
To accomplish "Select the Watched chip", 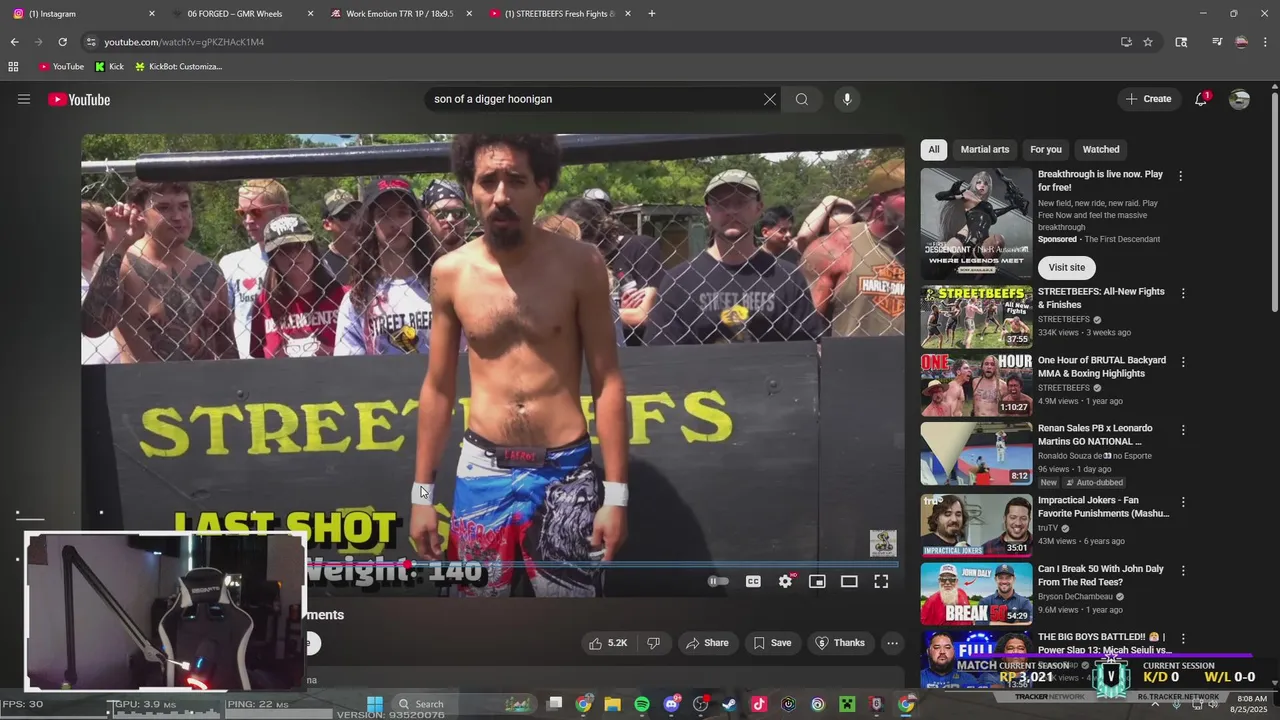I will point(1101,149).
